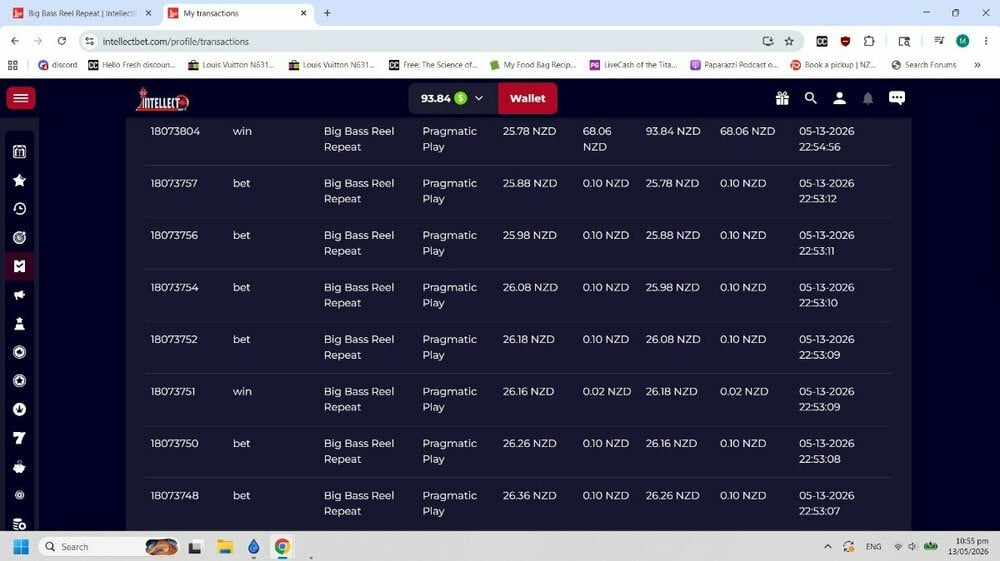The width and height of the screenshot is (1000, 561).
Task: Open the red hamburger menu
Action: [x=20, y=98]
